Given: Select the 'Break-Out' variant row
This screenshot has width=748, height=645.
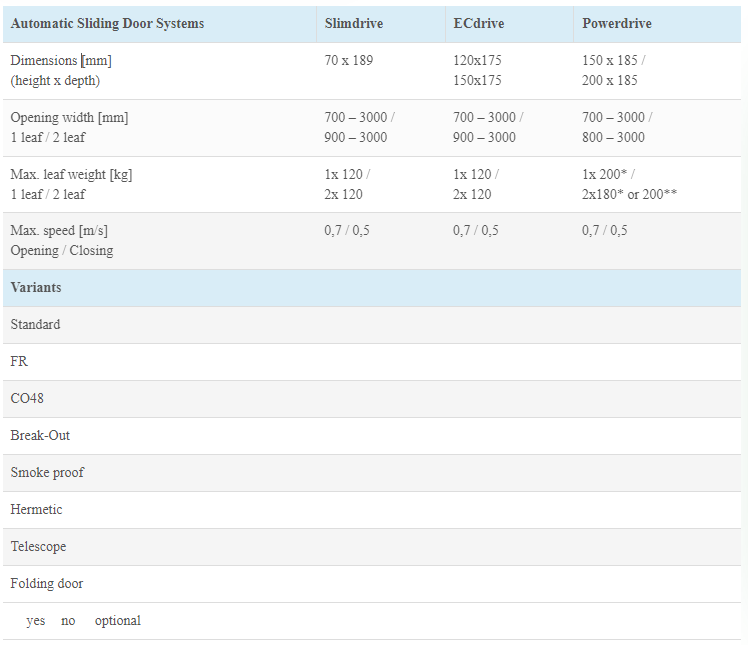Looking at the screenshot, I should click(372, 436).
